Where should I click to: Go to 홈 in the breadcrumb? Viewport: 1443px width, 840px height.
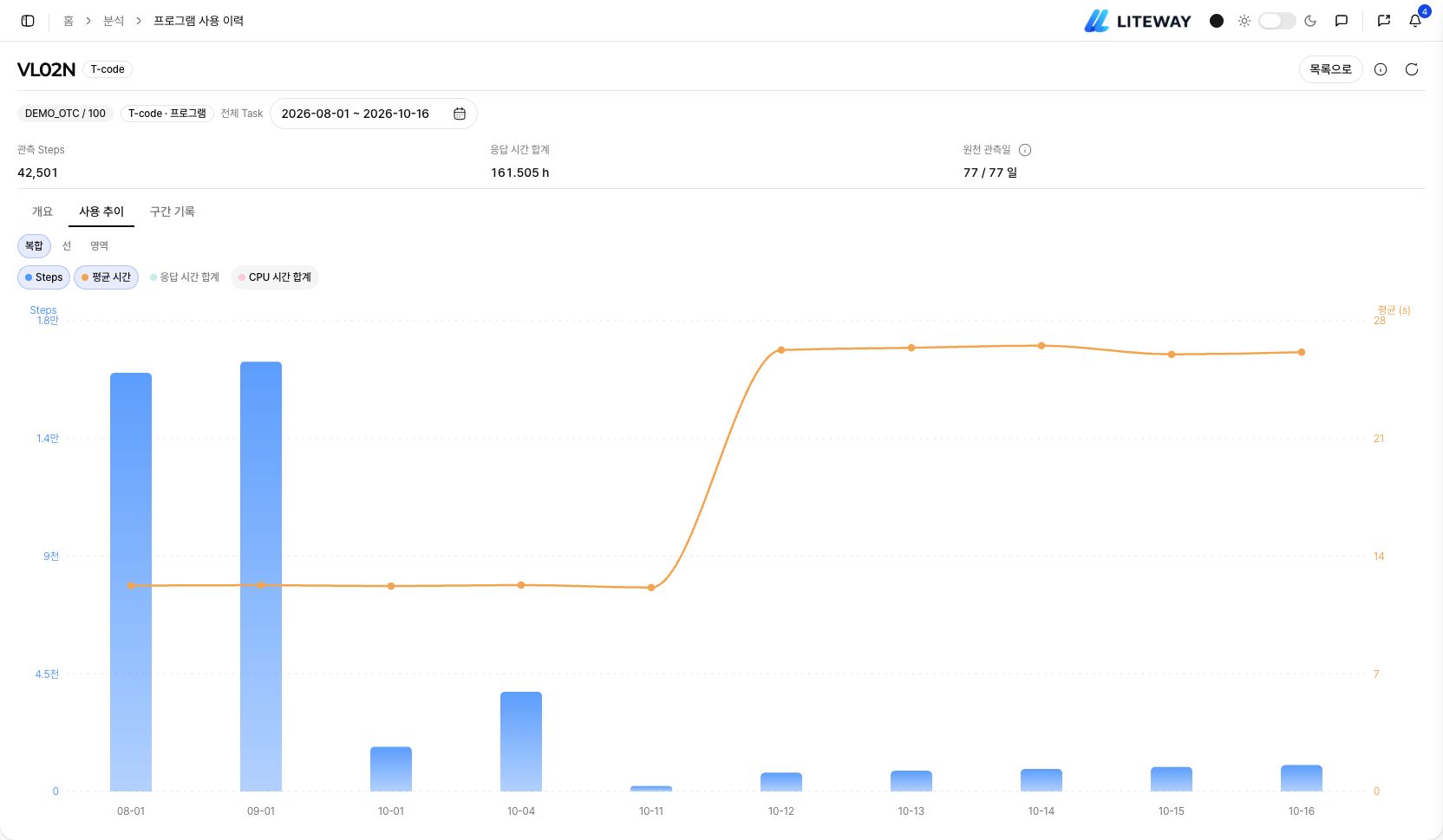pos(69,21)
